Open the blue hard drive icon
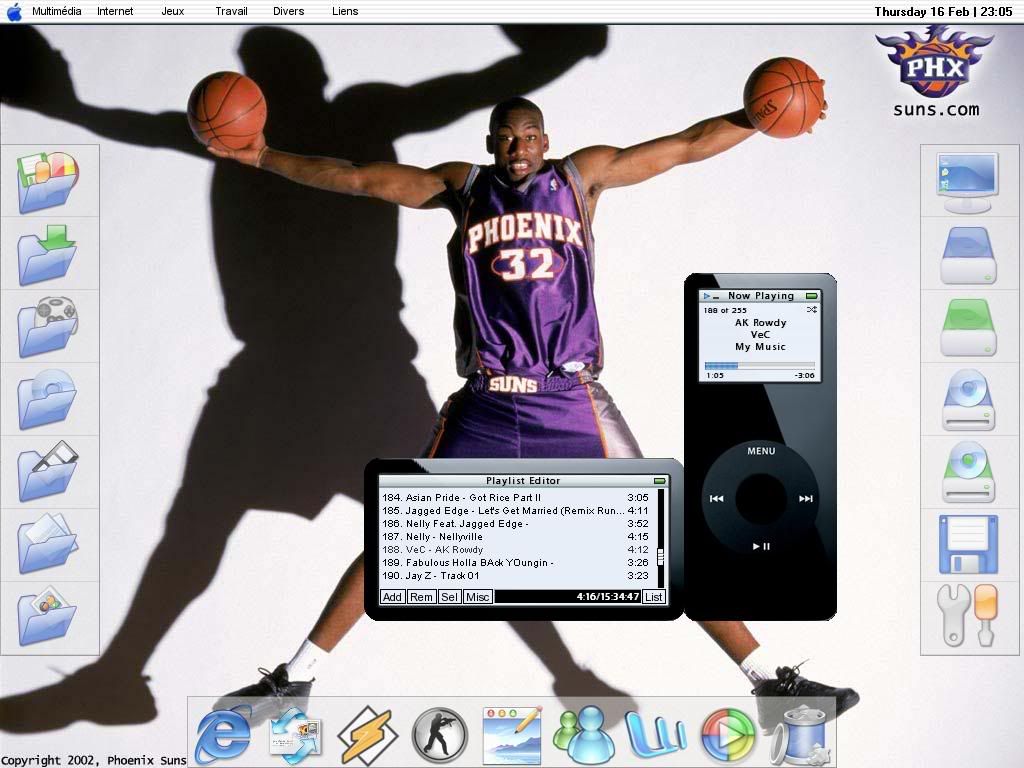Image resolution: width=1024 pixels, height=768 pixels. tap(968, 255)
